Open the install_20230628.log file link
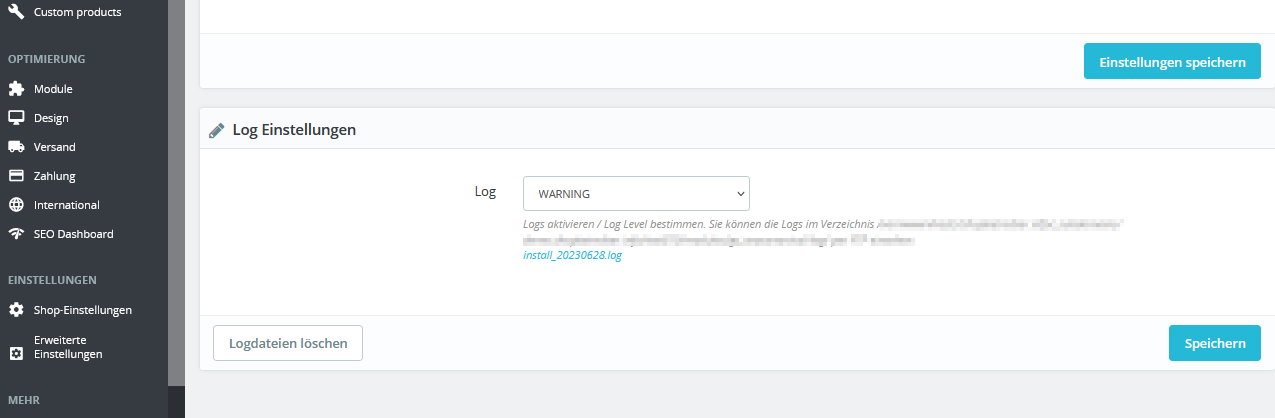The height and width of the screenshot is (418, 1275). (572, 256)
